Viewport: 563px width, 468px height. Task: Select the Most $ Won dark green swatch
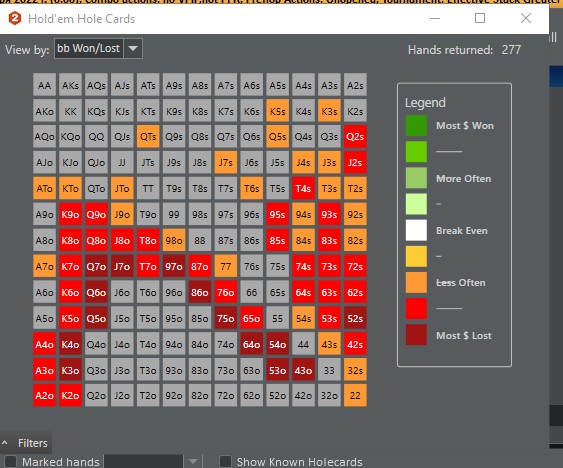coord(416,125)
